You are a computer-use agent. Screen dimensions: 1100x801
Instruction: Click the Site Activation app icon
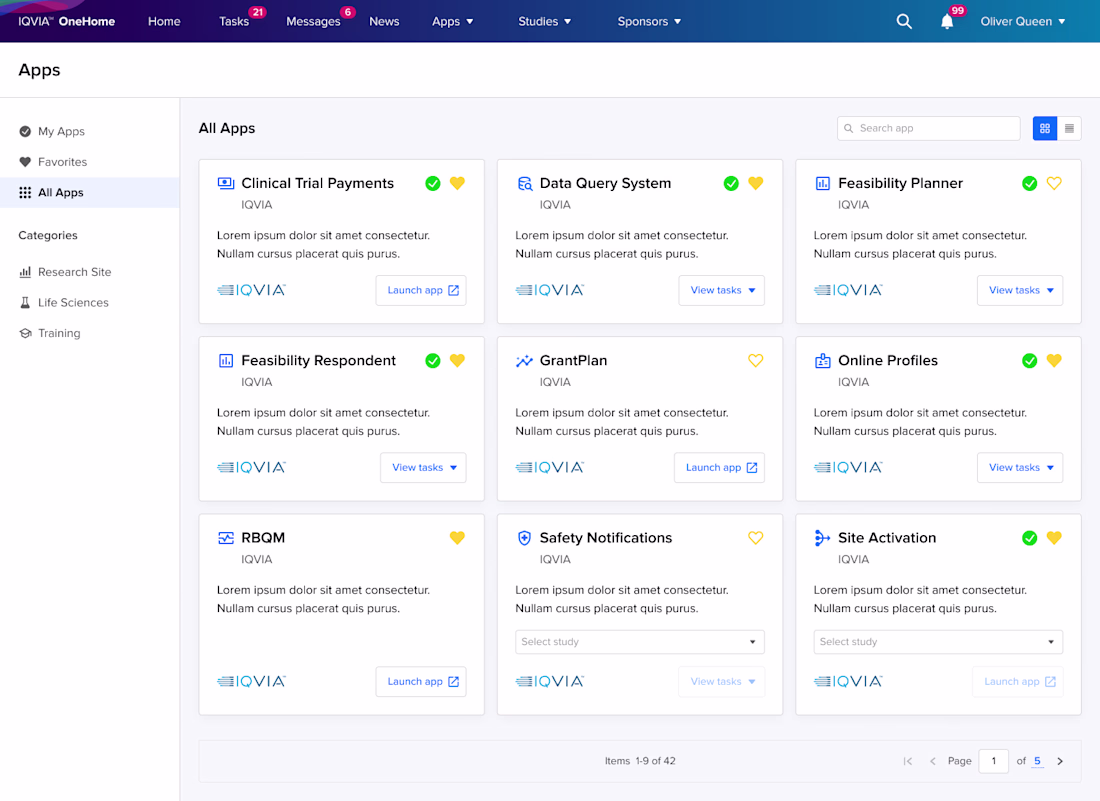point(822,538)
